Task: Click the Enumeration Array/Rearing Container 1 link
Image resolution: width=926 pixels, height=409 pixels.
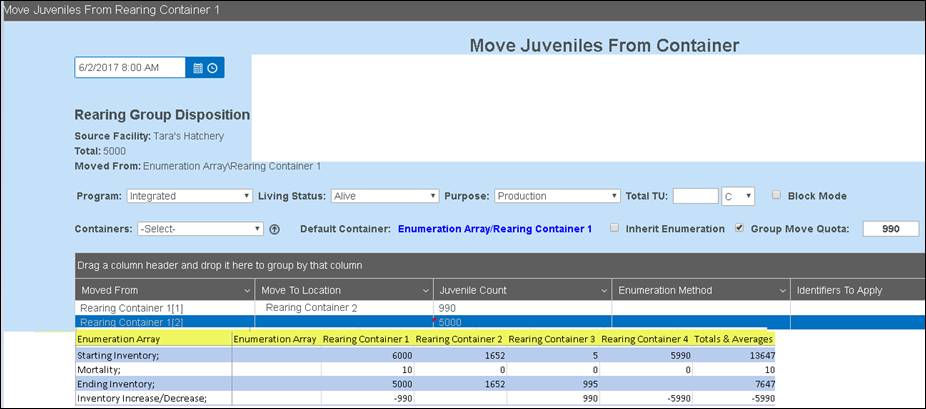Action: [x=494, y=229]
